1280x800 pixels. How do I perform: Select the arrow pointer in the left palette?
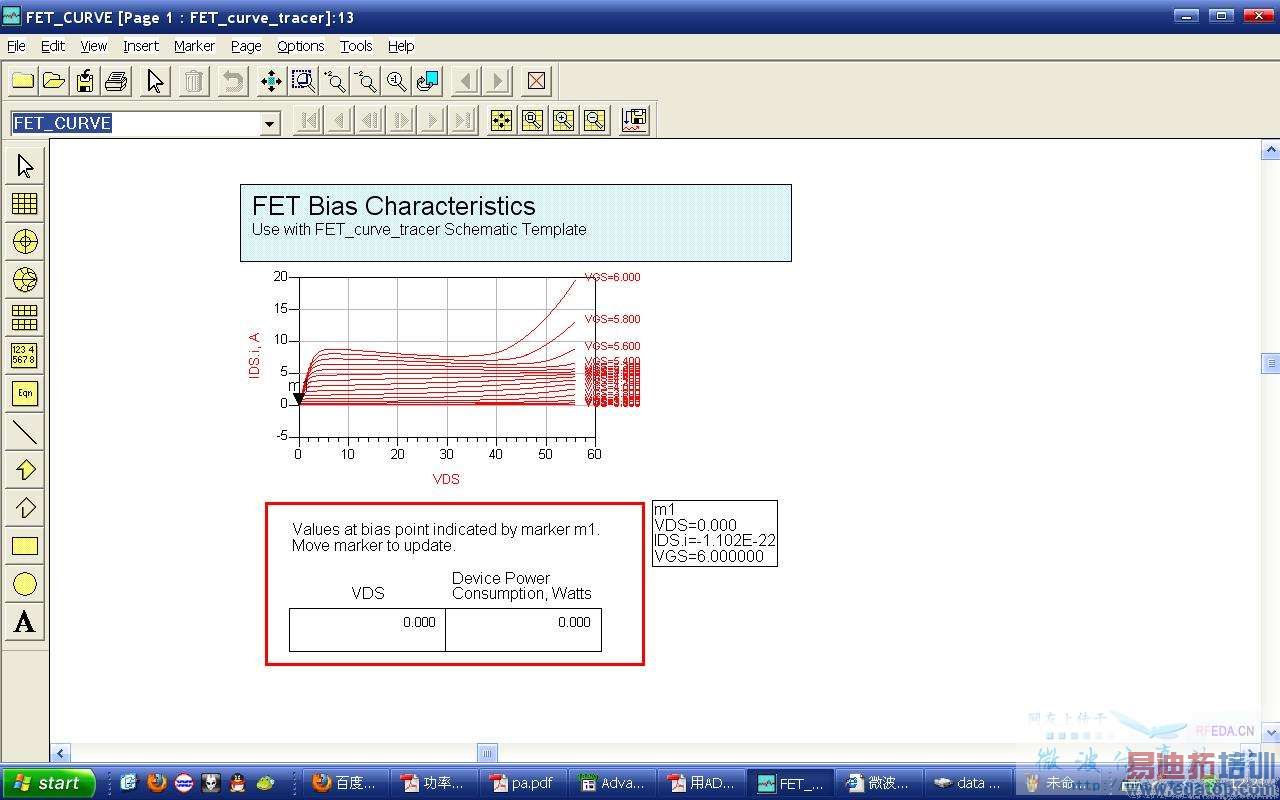point(25,166)
